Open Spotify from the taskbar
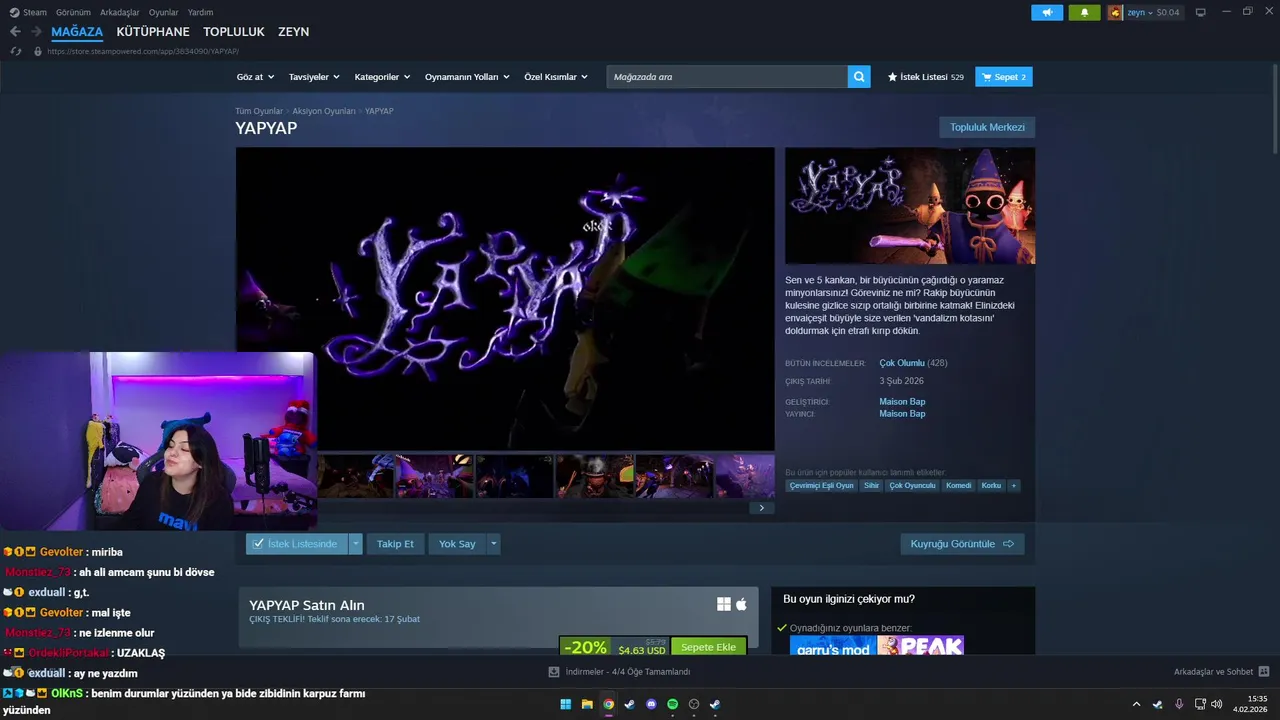The height and width of the screenshot is (720, 1280). (672, 704)
